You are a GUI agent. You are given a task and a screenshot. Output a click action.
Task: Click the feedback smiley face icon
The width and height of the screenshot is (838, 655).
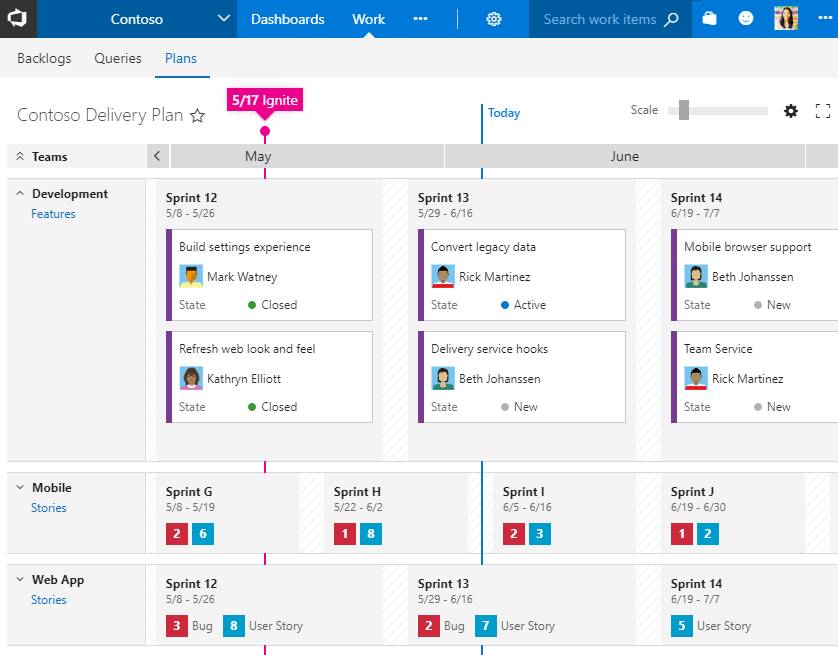click(x=746, y=19)
